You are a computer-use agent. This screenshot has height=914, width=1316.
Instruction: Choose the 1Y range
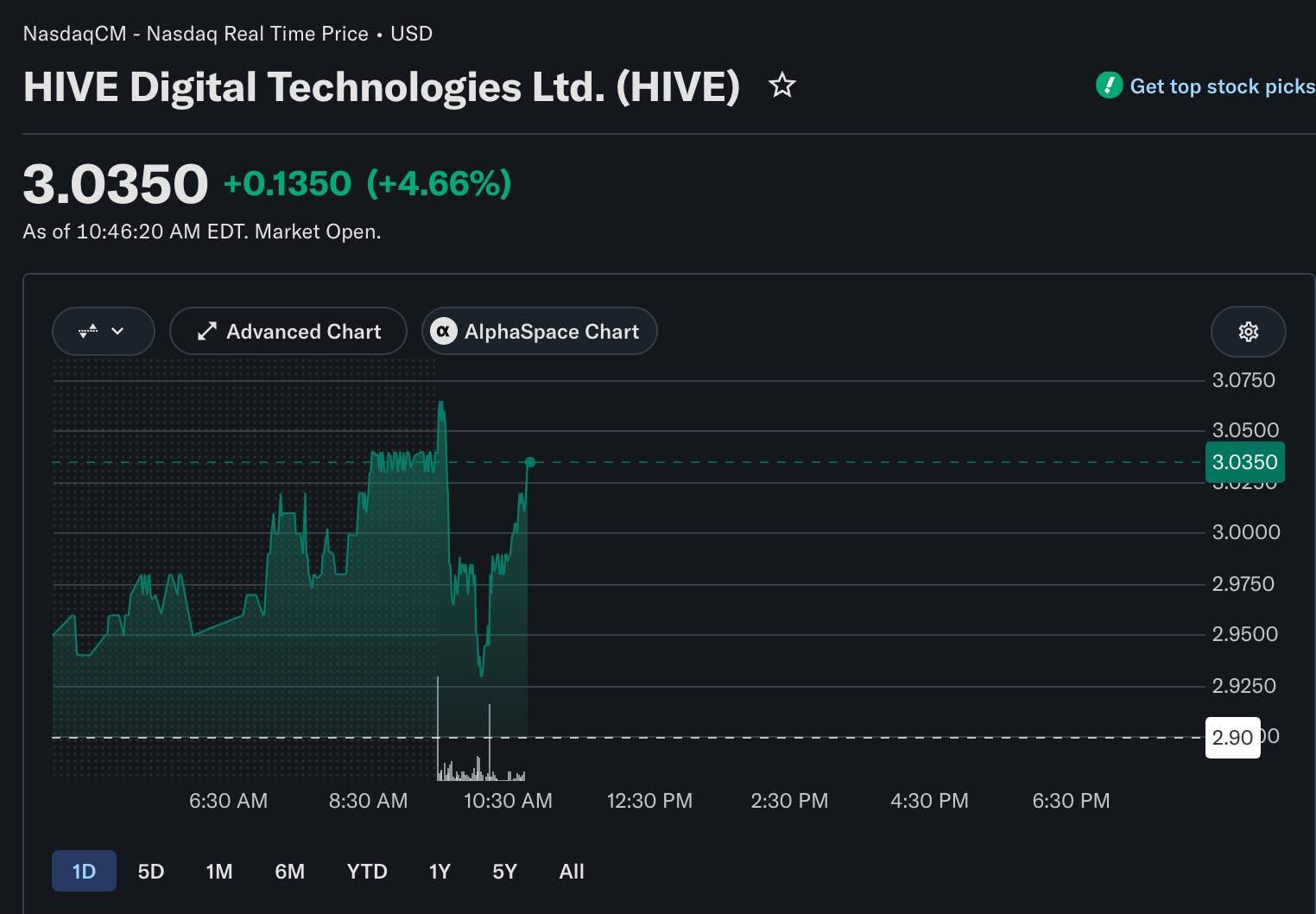(x=440, y=871)
